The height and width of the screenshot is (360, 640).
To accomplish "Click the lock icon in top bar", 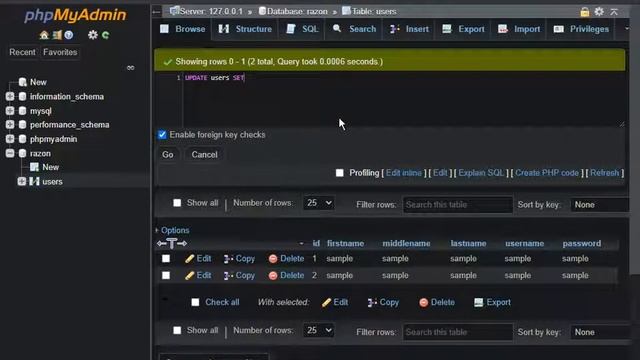I will (584, 11).
